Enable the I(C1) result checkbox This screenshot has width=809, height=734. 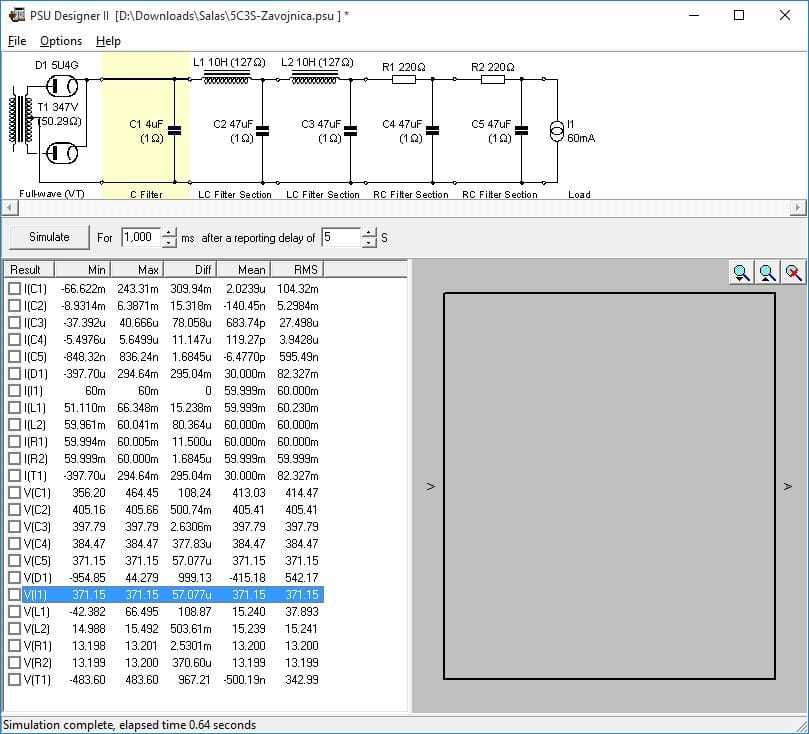click(x=14, y=289)
